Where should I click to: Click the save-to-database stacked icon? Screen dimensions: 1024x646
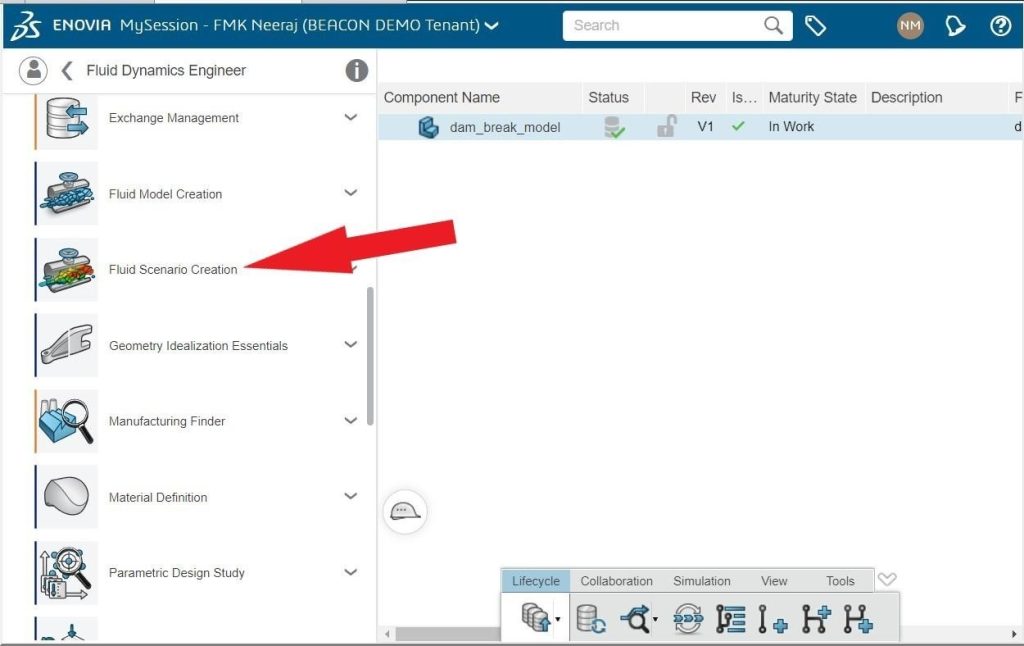pos(536,617)
